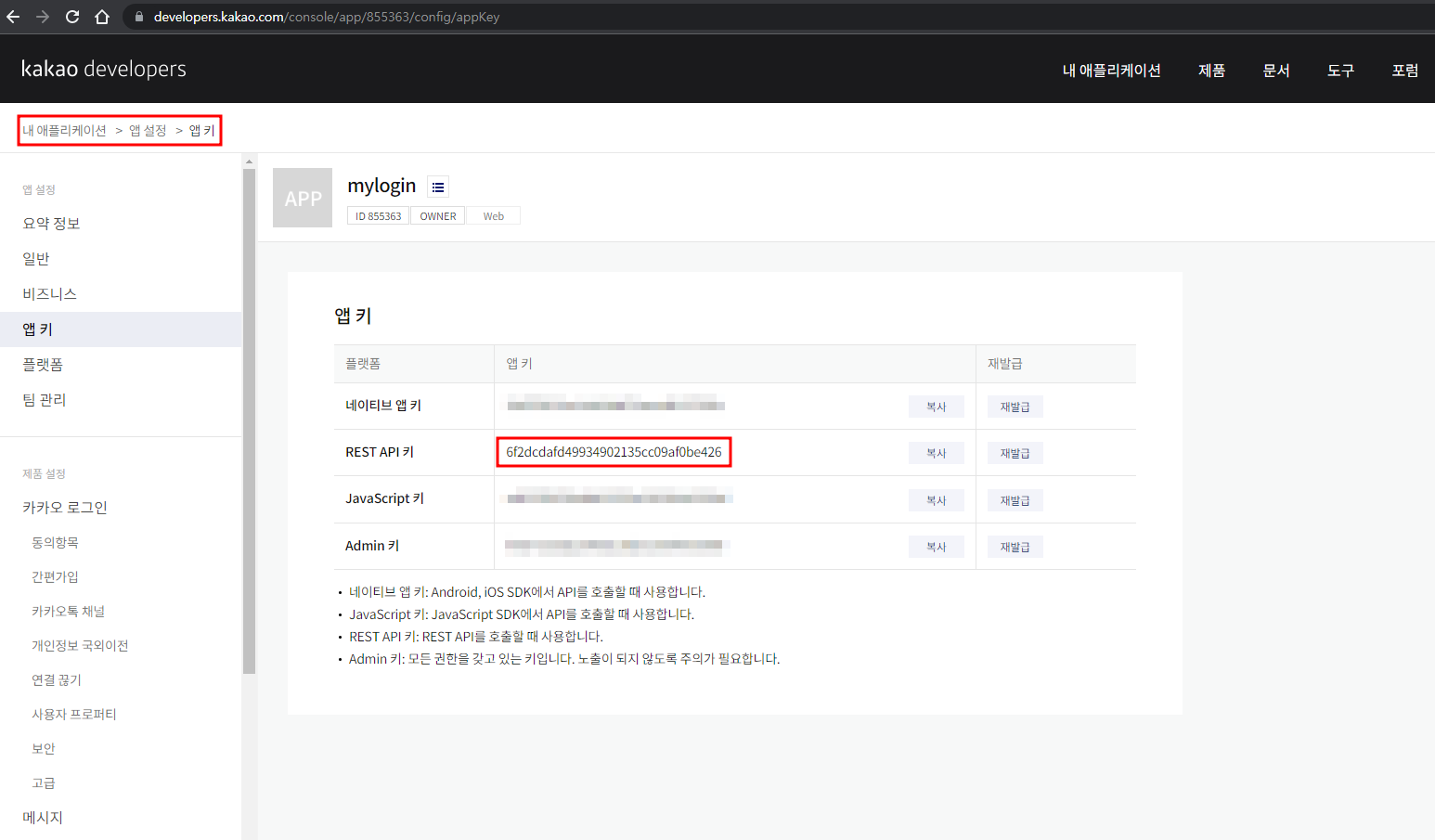Viewport: 1435px width, 840px height.
Task: Open 고급 sidebar subitem
Action: pyautogui.click(x=44, y=782)
